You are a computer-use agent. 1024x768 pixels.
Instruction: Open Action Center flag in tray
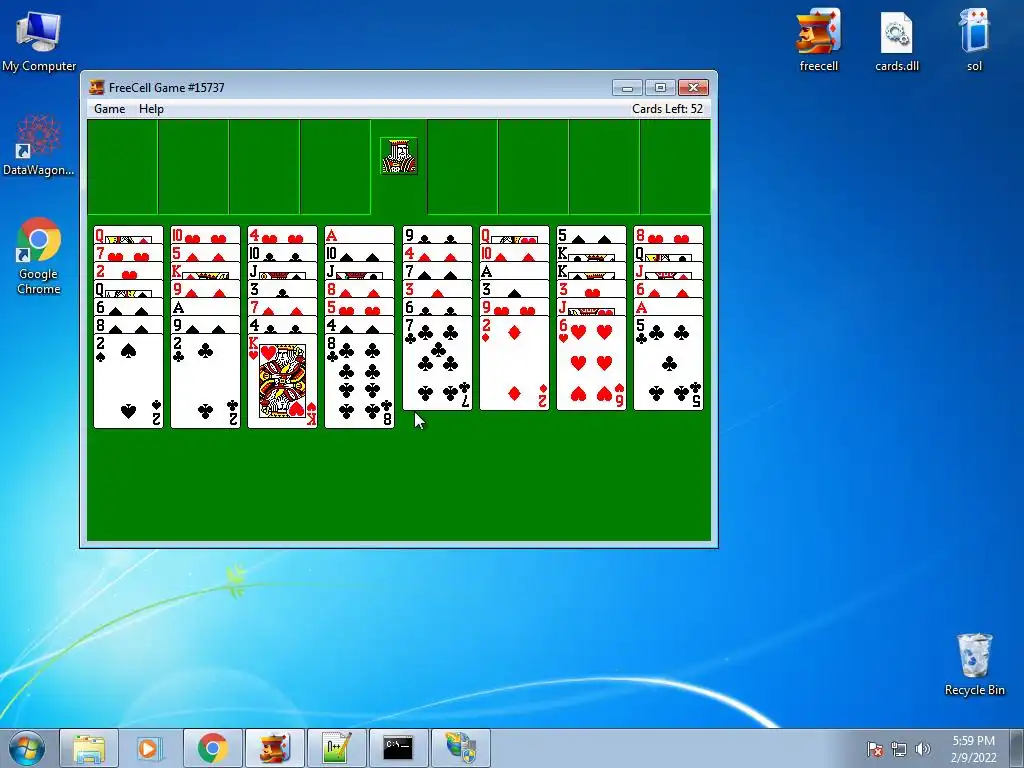click(875, 749)
